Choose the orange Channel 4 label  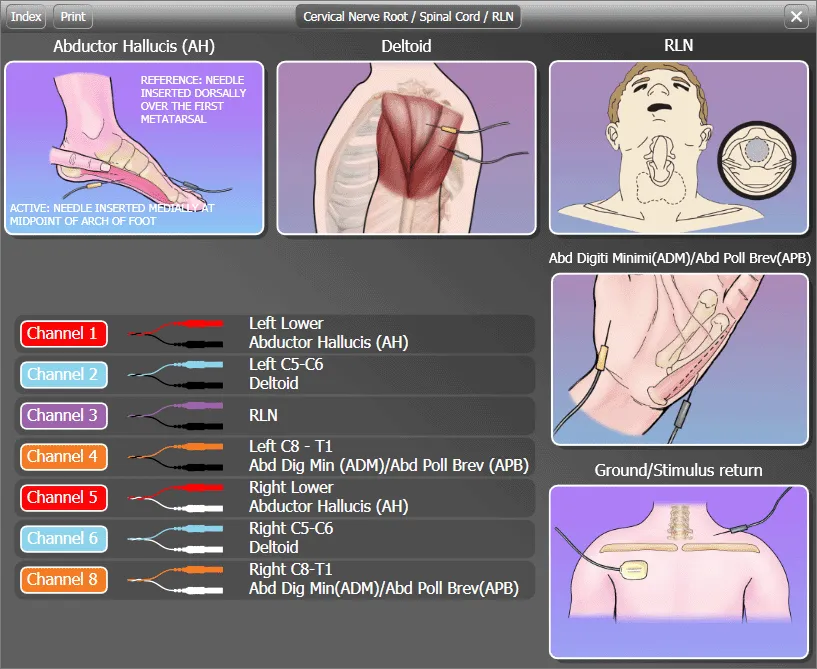click(64, 456)
